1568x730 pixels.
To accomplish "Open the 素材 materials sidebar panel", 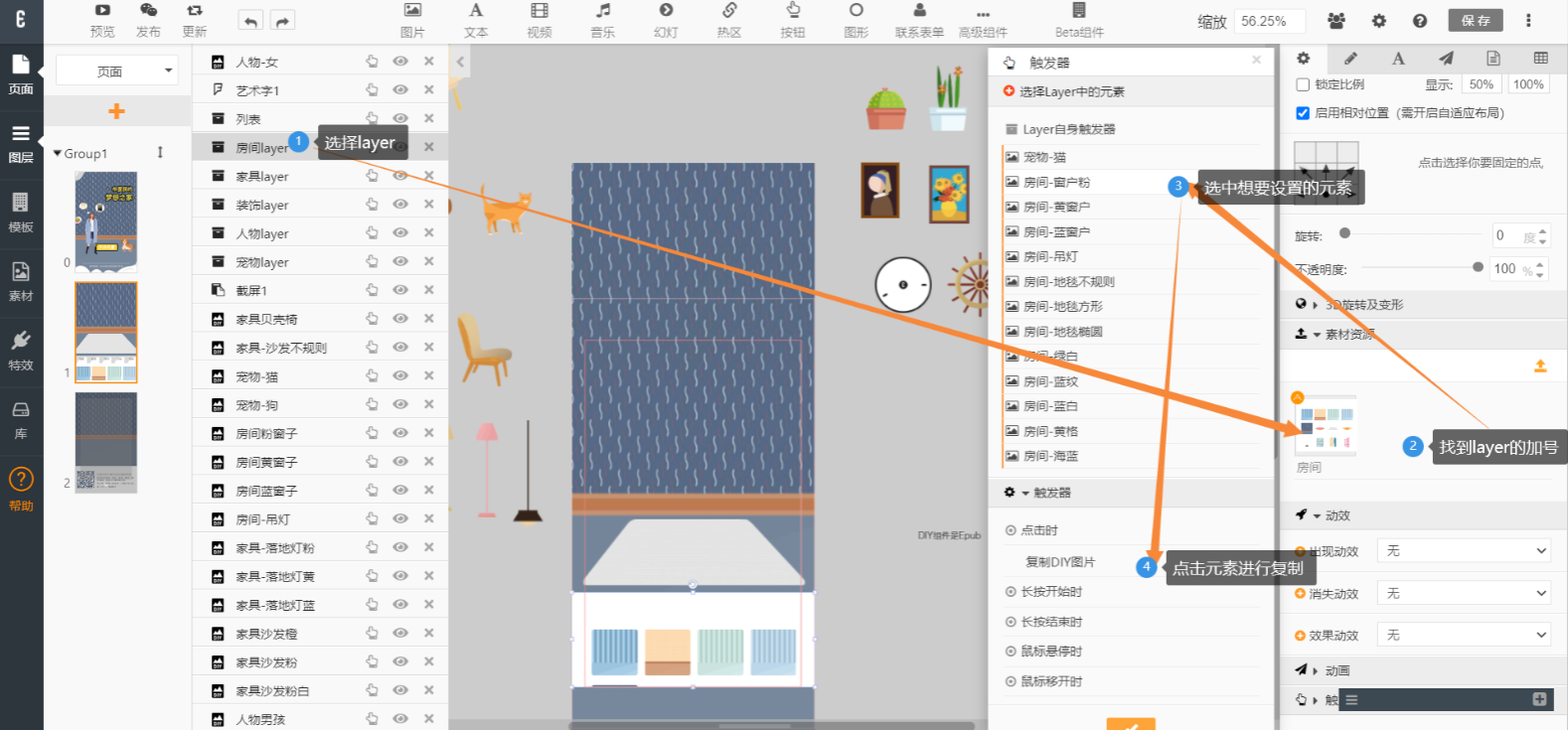I will (x=21, y=280).
